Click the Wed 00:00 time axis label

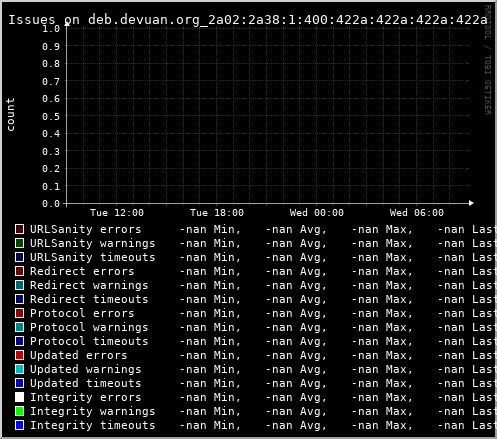[317, 213]
